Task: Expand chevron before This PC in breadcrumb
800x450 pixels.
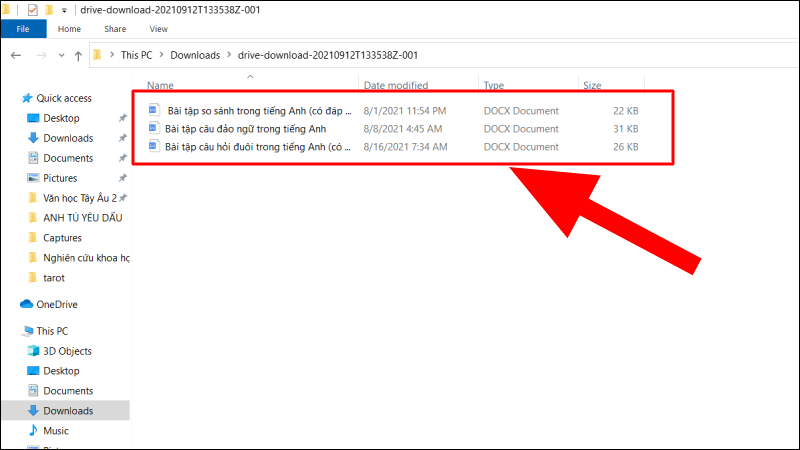Action: pos(112,55)
